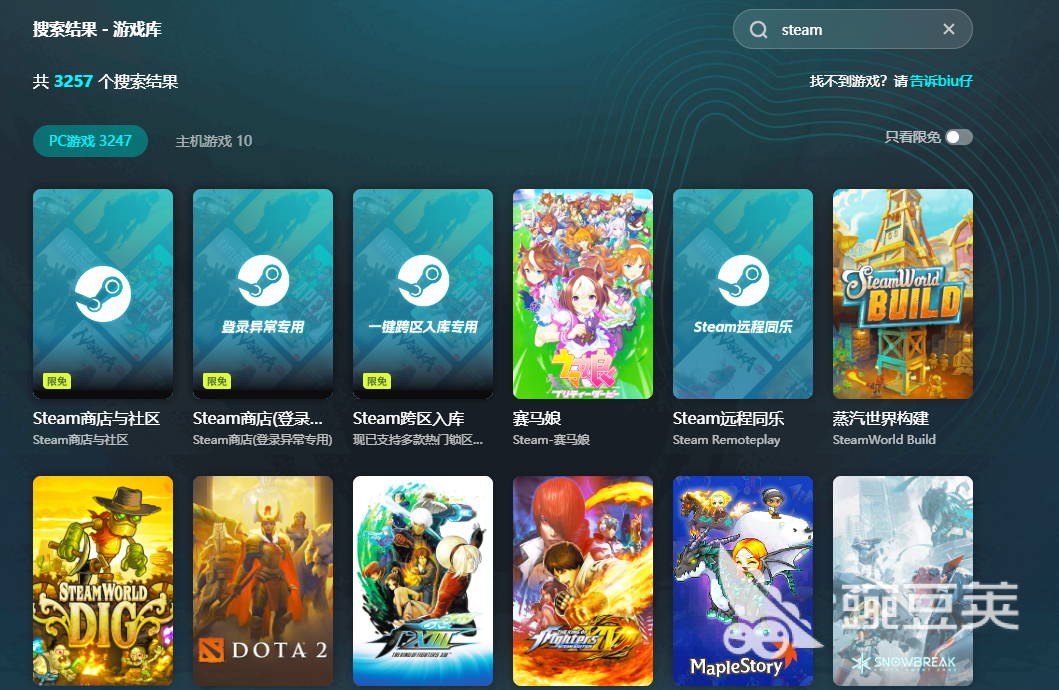The image size is (1059, 690).
Task: Open the 登录异常专用 Steam card cover
Action: pos(263,294)
